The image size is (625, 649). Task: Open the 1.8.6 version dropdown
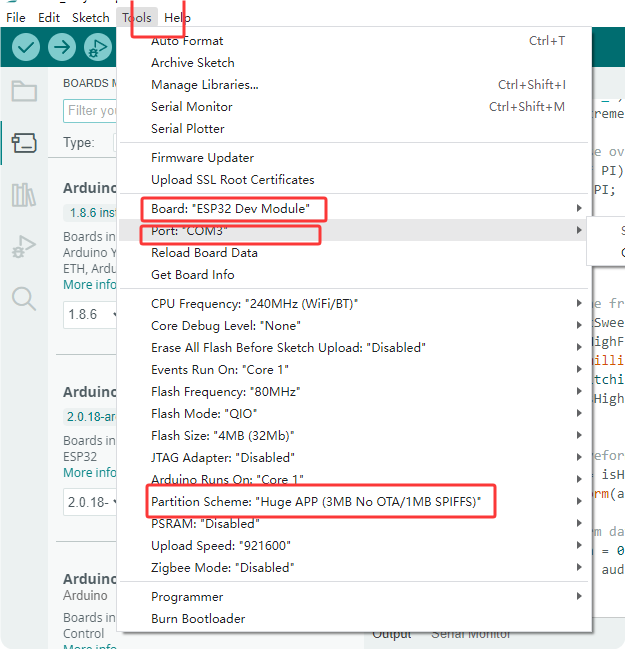(90, 315)
